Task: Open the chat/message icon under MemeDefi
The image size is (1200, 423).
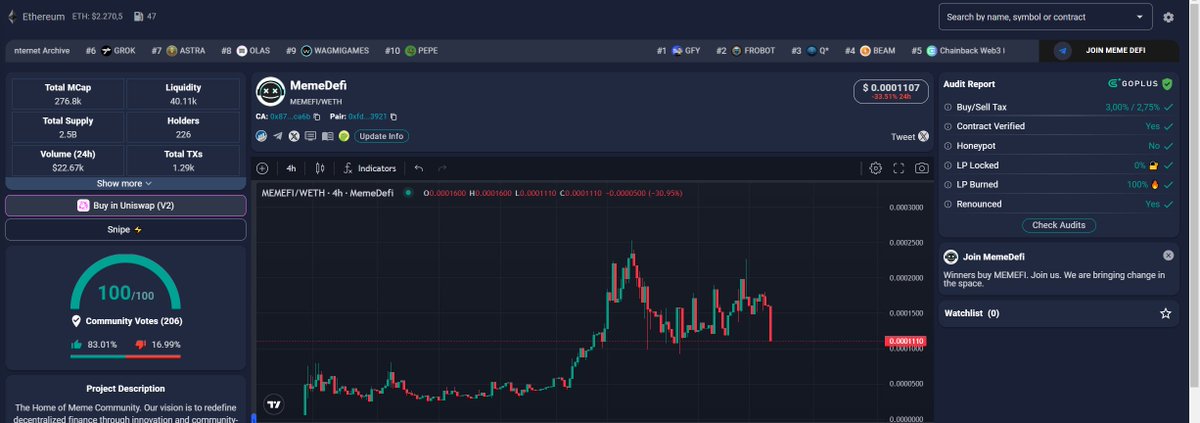Action: point(311,136)
